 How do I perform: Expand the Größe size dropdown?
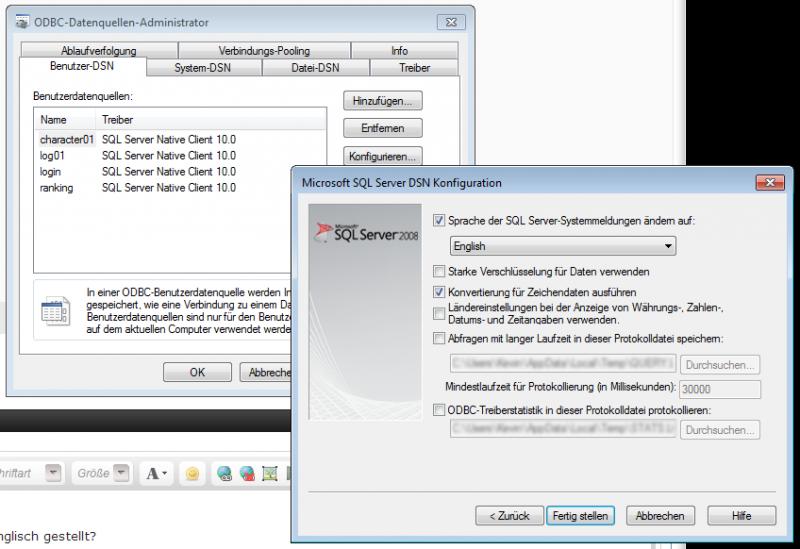click(x=121, y=473)
